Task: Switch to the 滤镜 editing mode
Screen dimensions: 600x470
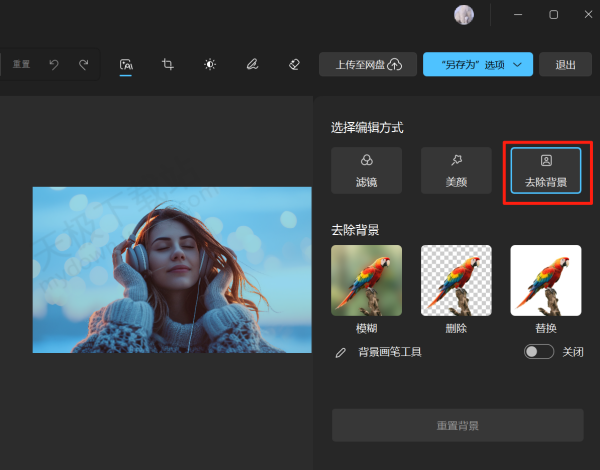Action: tap(367, 170)
